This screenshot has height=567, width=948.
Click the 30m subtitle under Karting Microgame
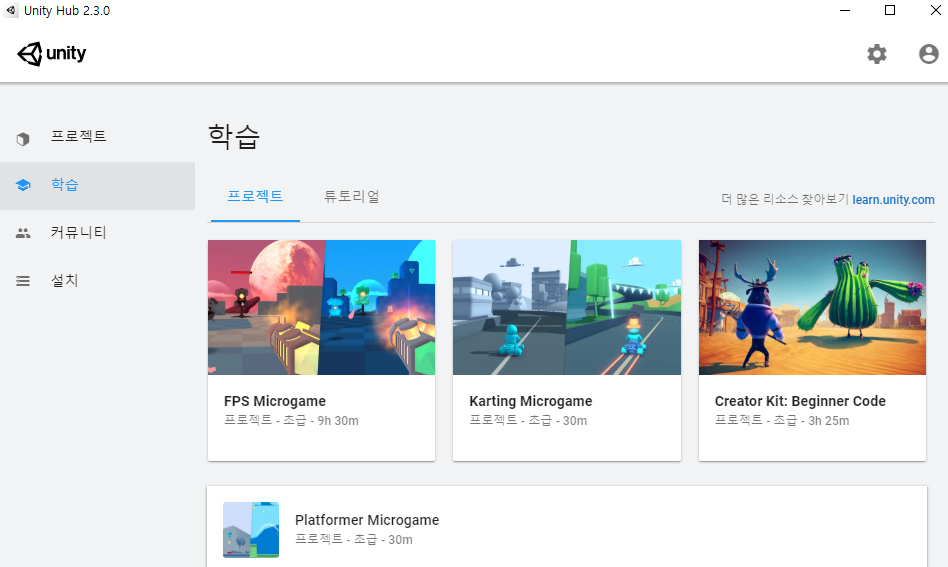coord(528,421)
